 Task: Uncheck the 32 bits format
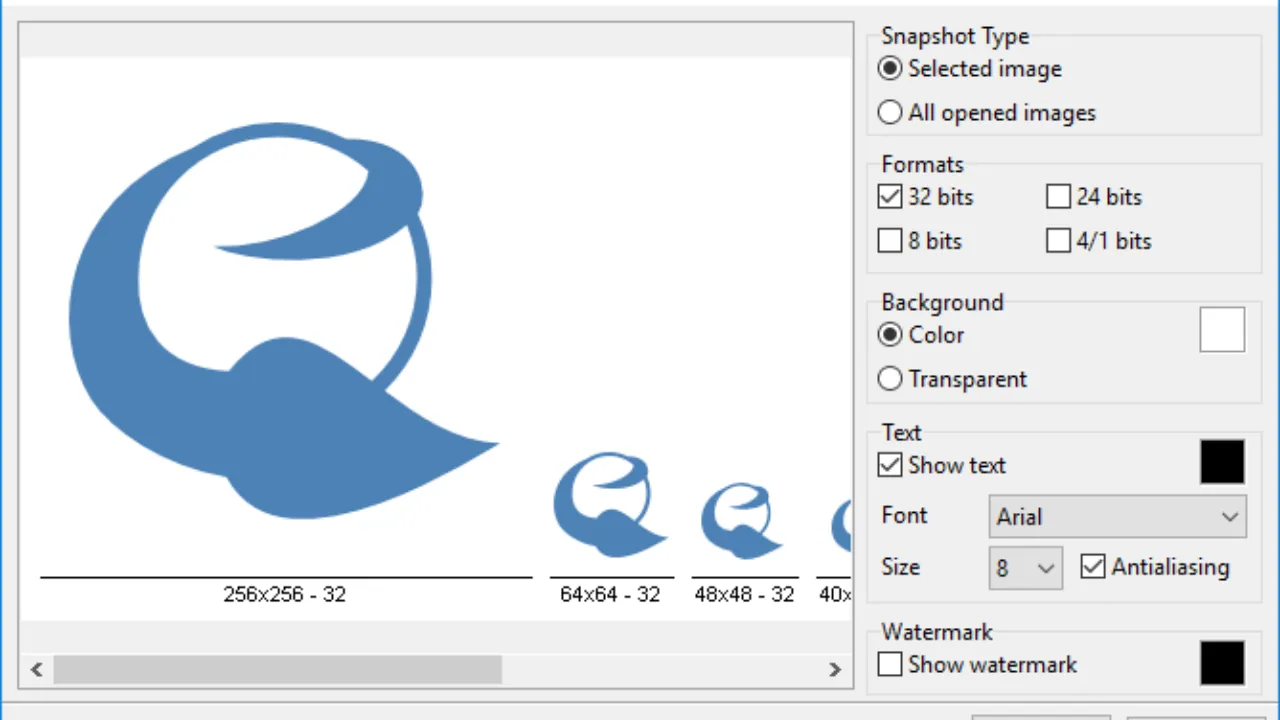(x=925, y=197)
